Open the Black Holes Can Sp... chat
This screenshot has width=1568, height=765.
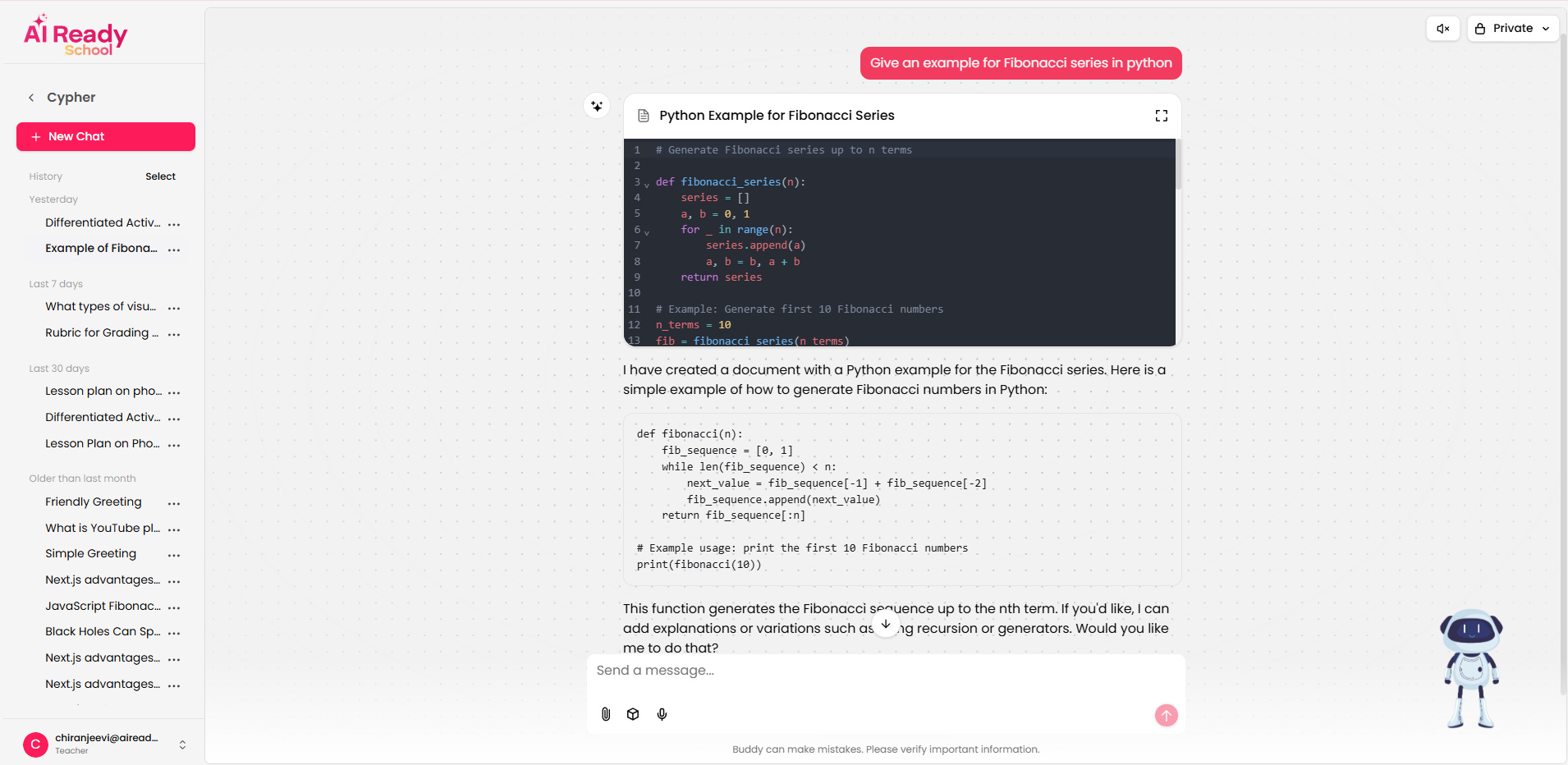[x=103, y=631]
